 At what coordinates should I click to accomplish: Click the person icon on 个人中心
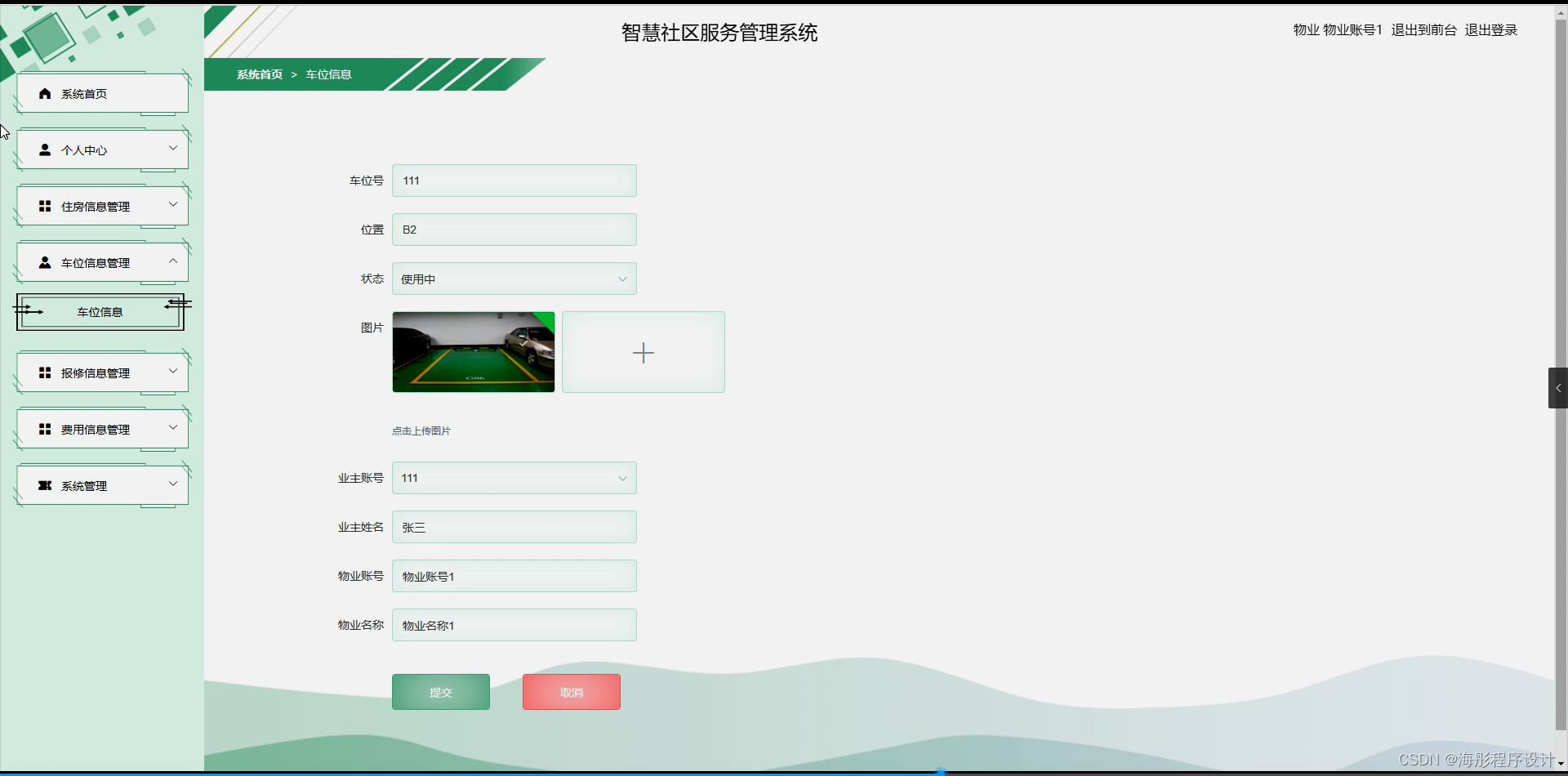click(x=44, y=149)
